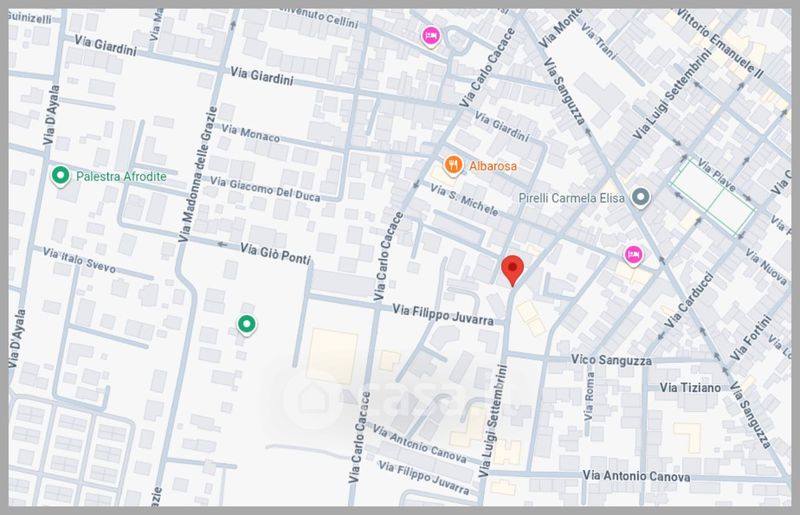Open the grey Pirelli Carmela Elisa marker

click(642, 198)
